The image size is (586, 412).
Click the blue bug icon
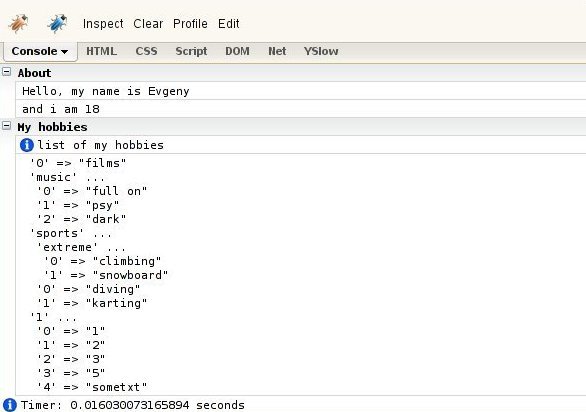58,23
